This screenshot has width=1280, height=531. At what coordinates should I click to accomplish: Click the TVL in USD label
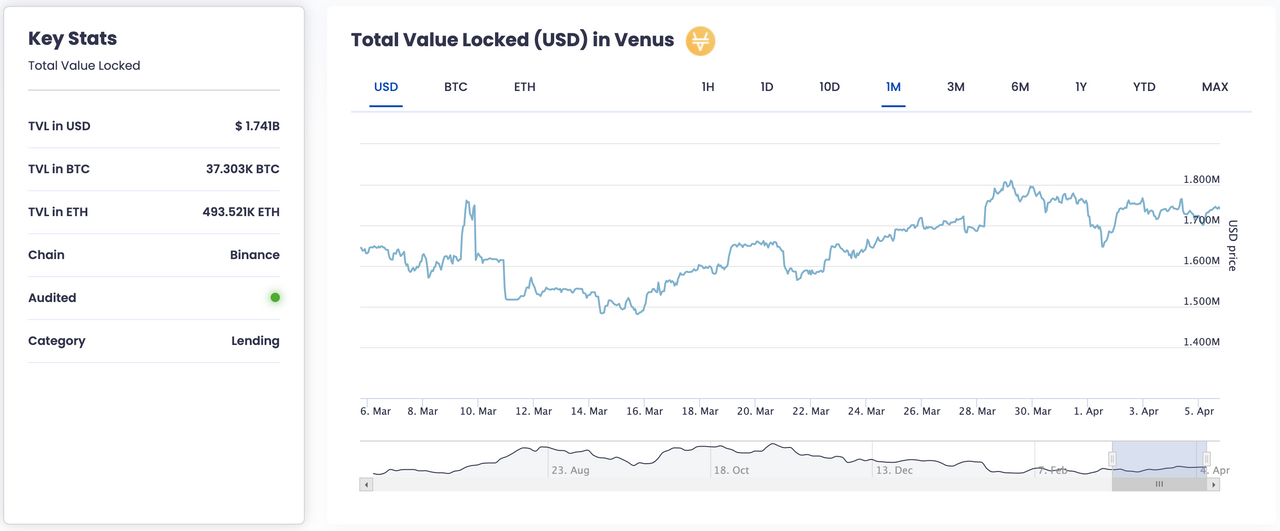click(59, 126)
